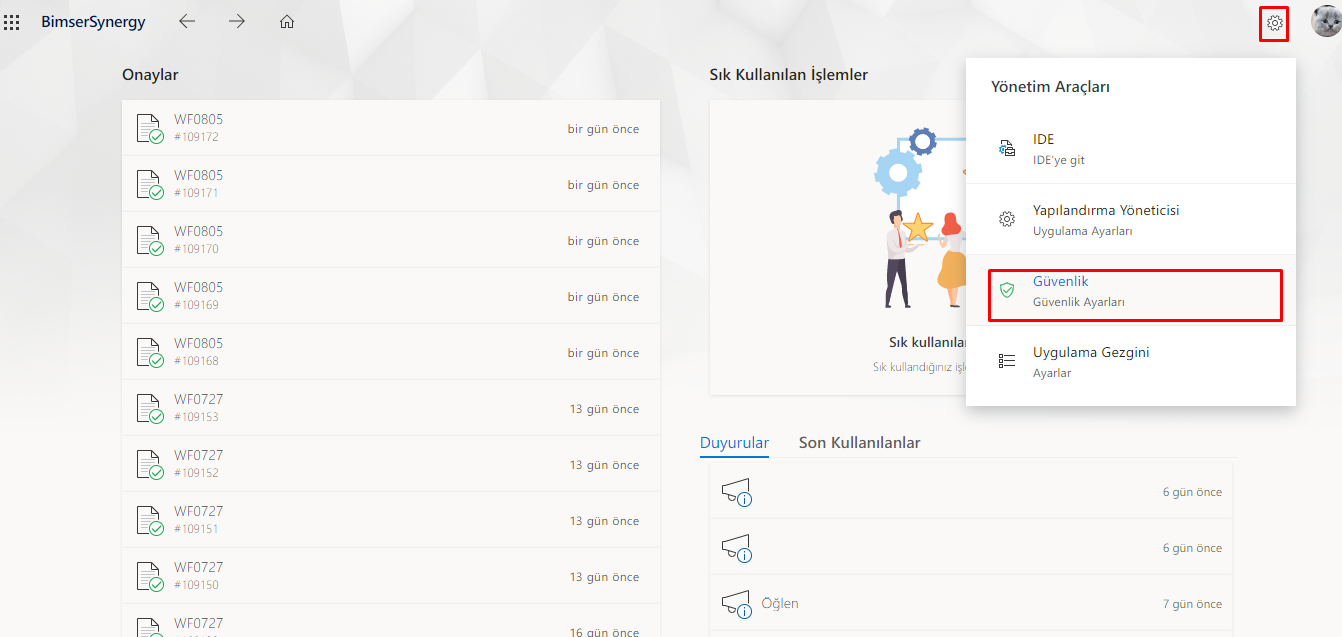
Task: Click the shield icon beside Güvenlik
Action: click(x=1008, y=290)
